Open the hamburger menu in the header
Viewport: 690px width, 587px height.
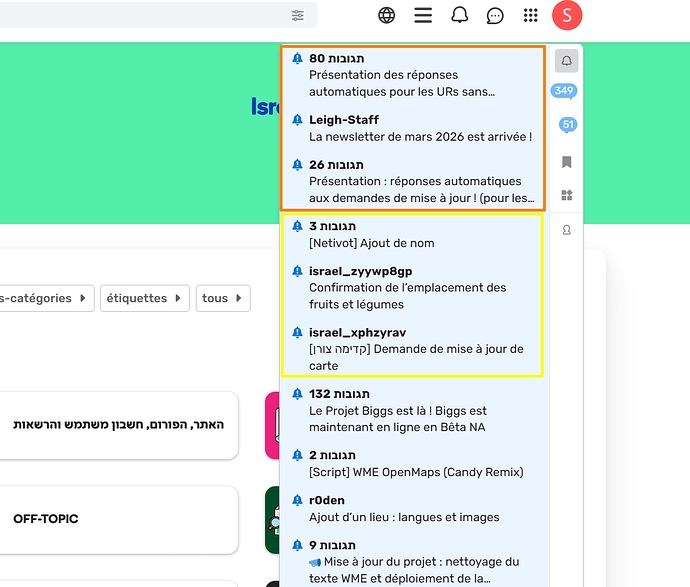click(x=423, y=15)
